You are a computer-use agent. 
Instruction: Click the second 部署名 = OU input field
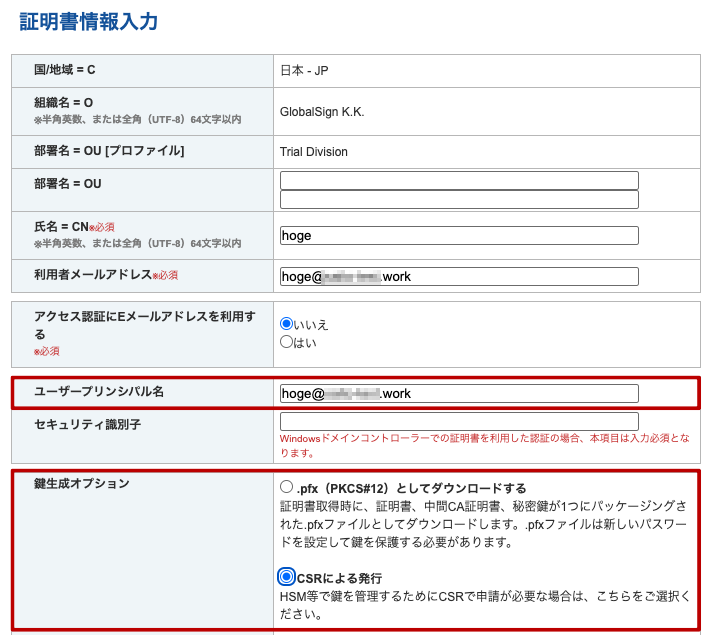[x=459, y=200]
